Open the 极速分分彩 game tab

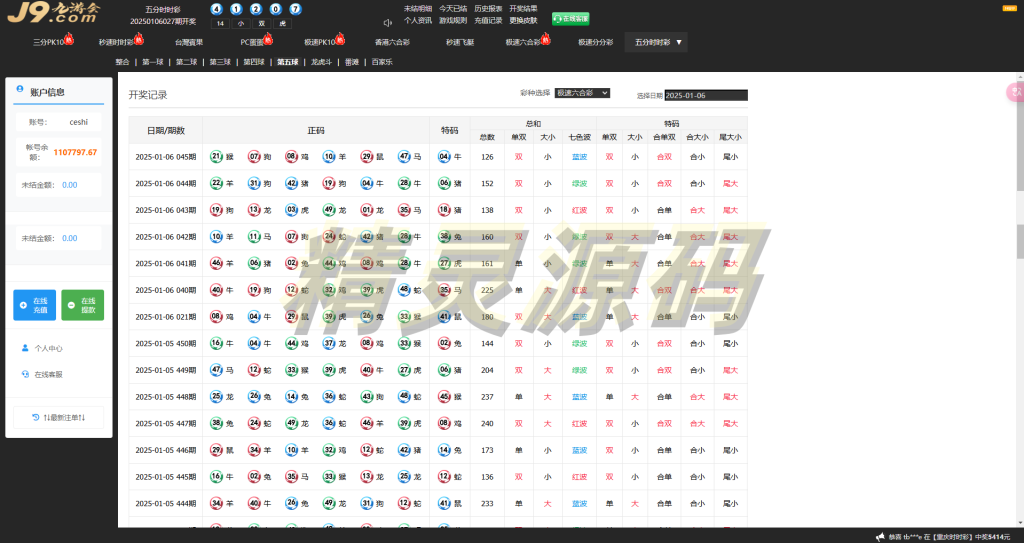coord(596,42)
